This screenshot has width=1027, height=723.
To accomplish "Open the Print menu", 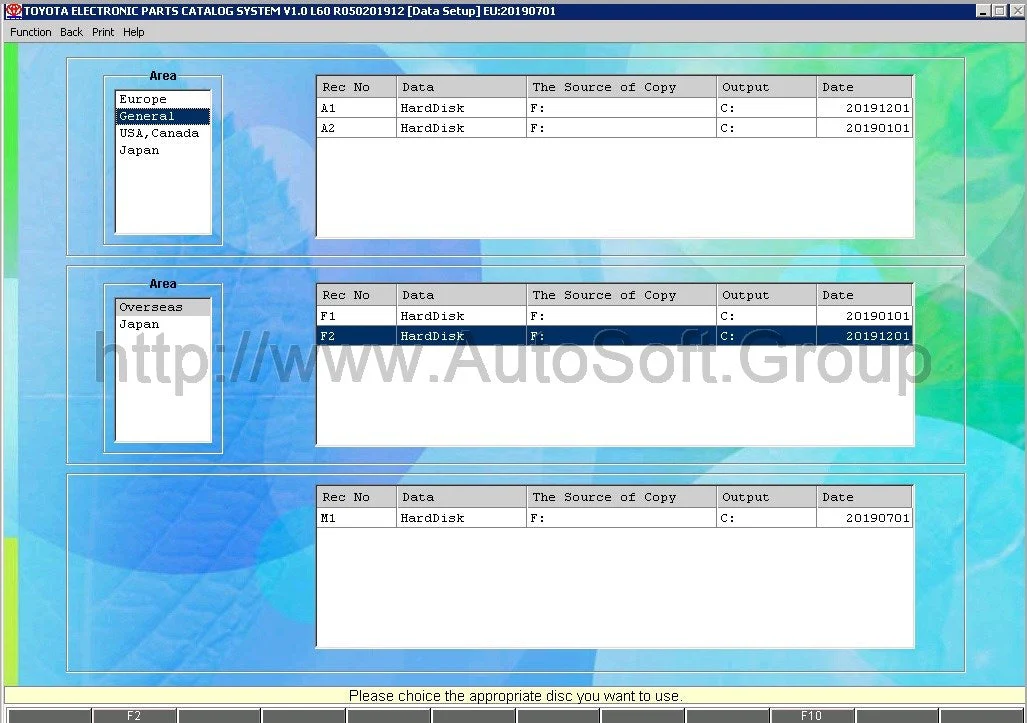I will (x=103, y=32).
